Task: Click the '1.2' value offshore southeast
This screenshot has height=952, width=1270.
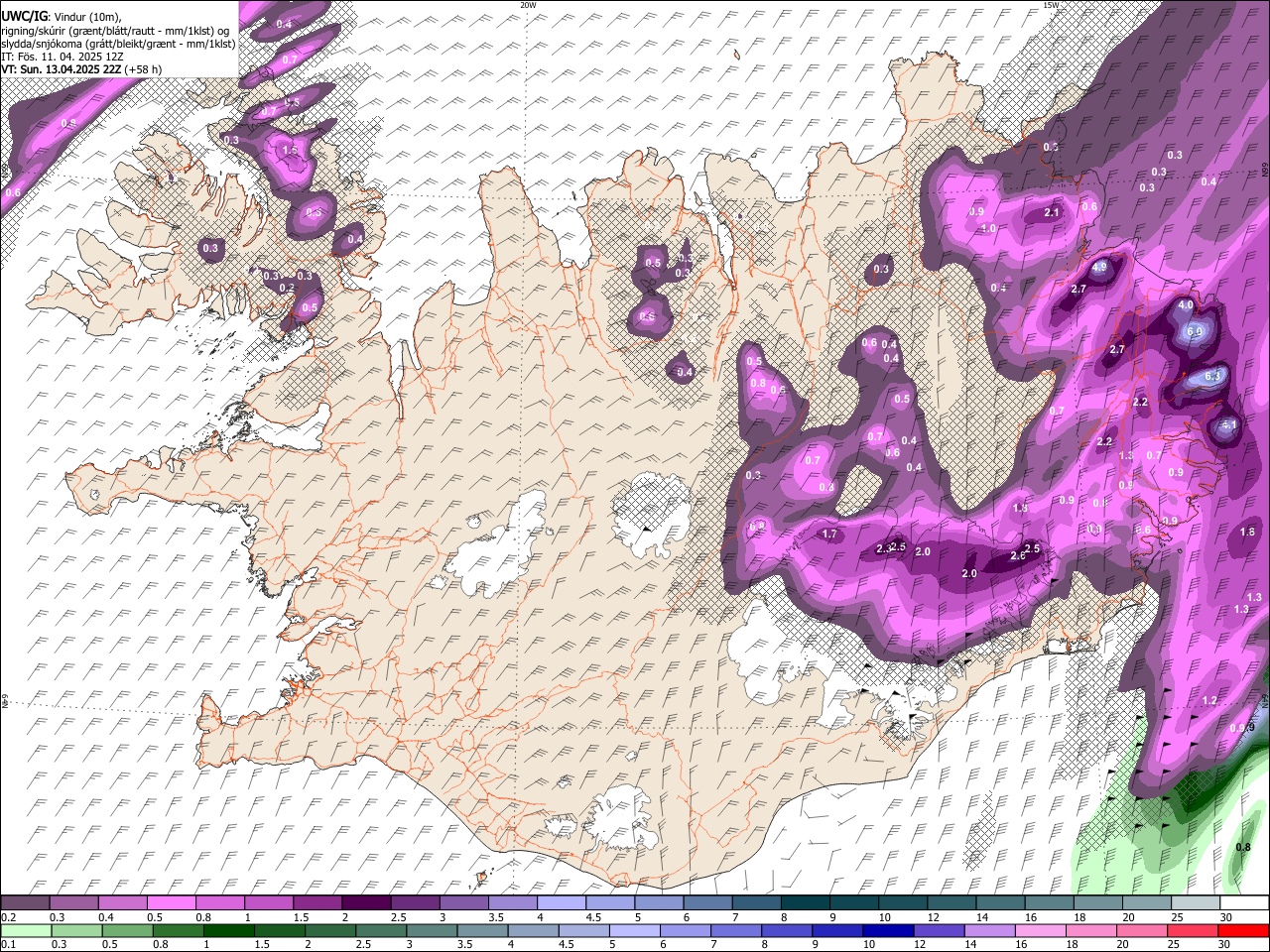Action: pos(1209,701)
